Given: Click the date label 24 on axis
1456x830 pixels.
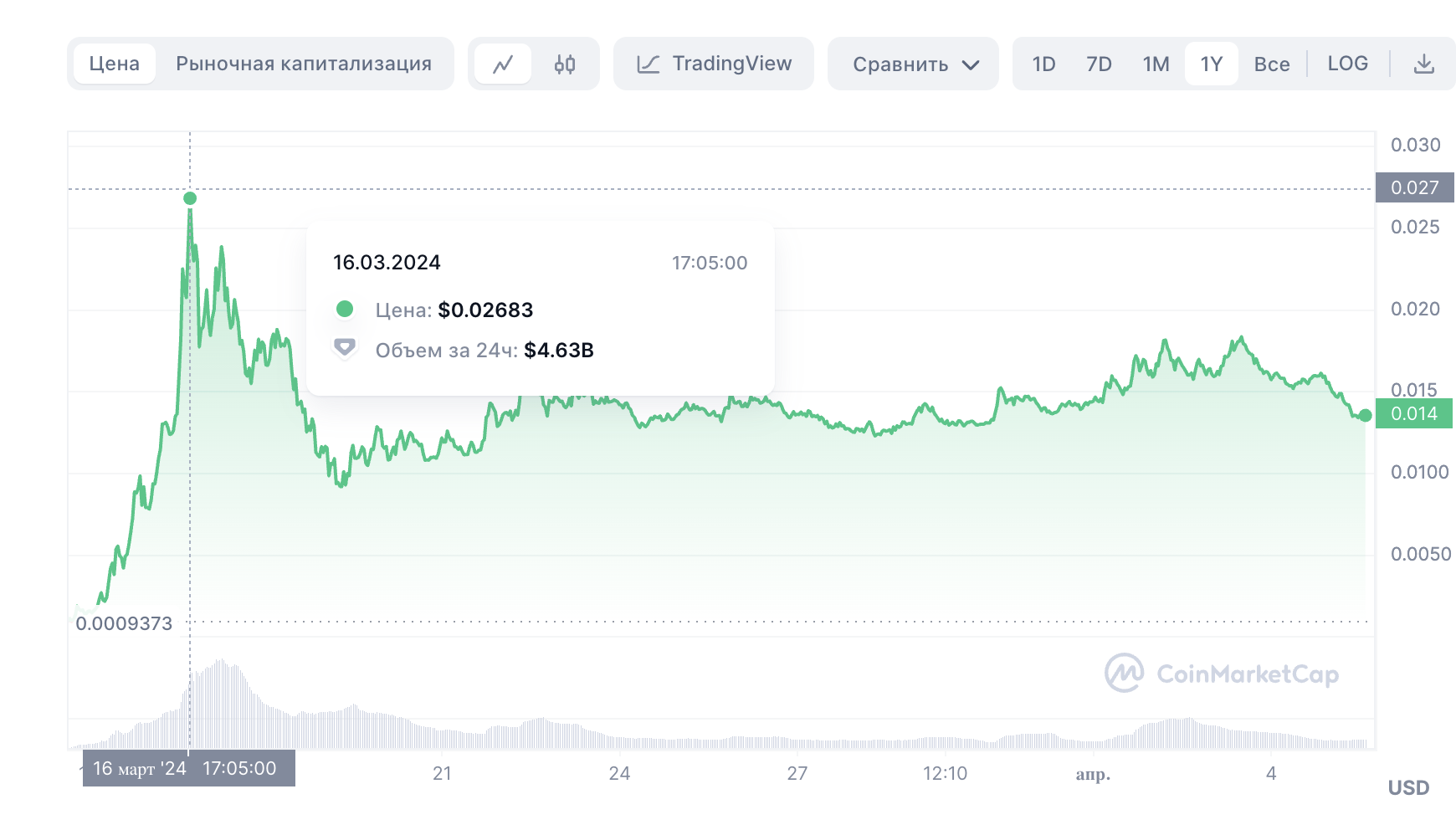Looking at the screenshot, I should [619, 773].
